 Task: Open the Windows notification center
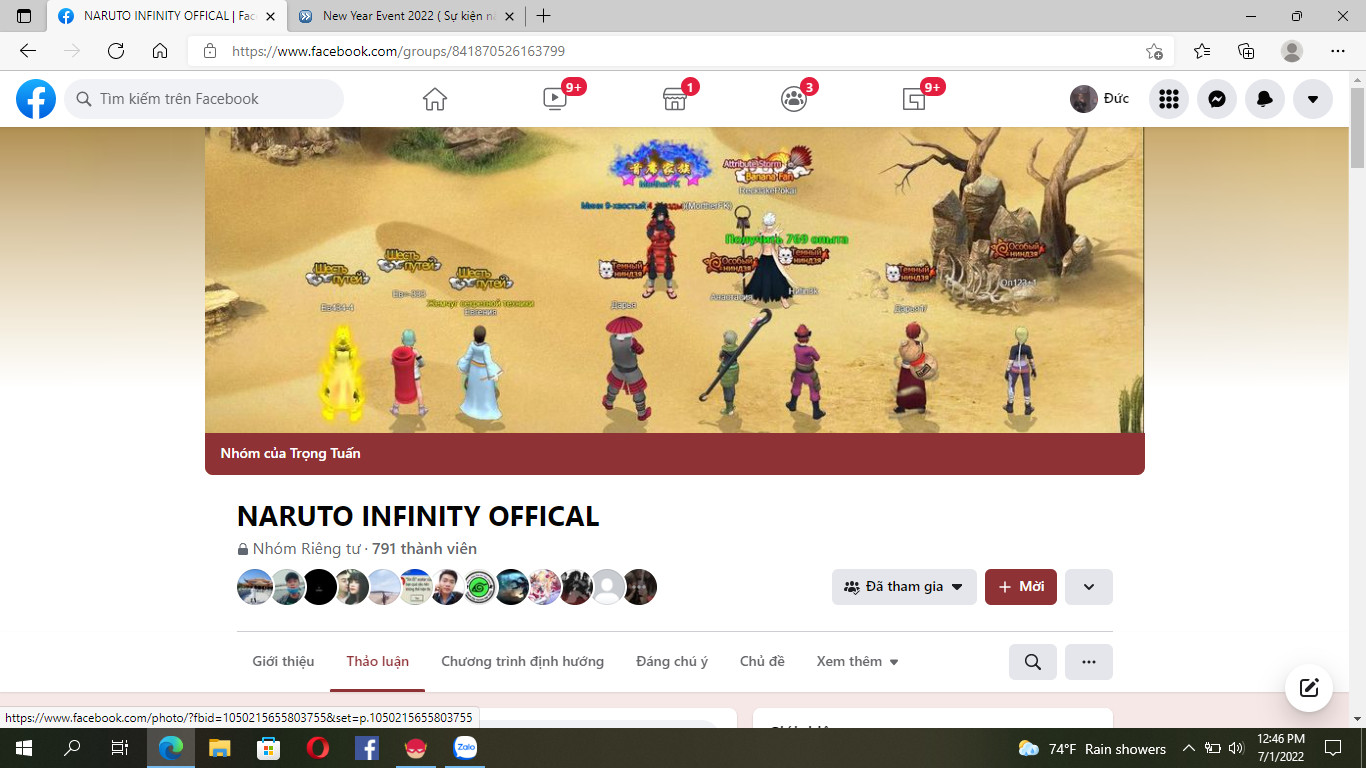click(x=1333, y=748)
